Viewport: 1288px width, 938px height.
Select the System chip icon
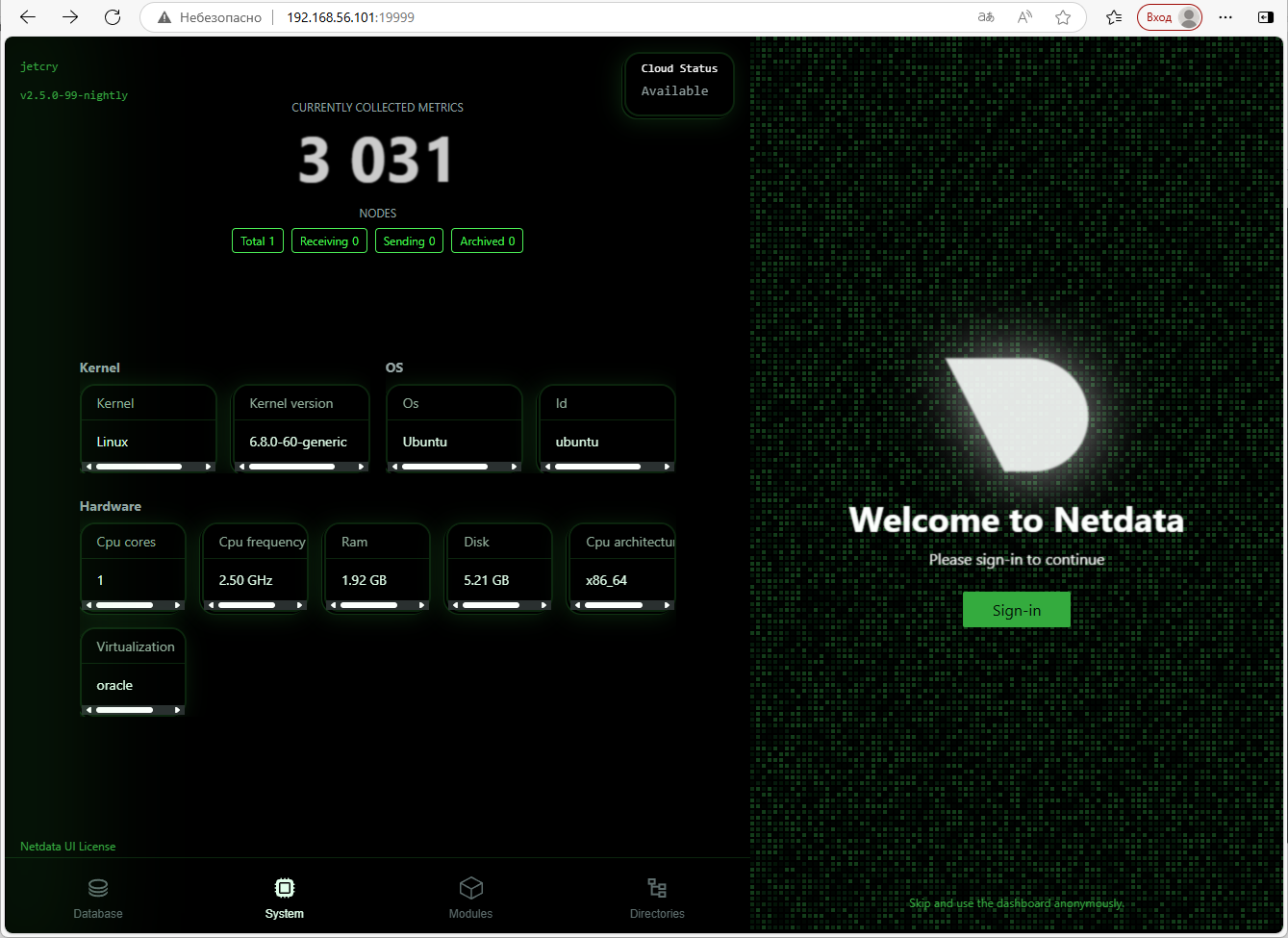coord(285,887)
